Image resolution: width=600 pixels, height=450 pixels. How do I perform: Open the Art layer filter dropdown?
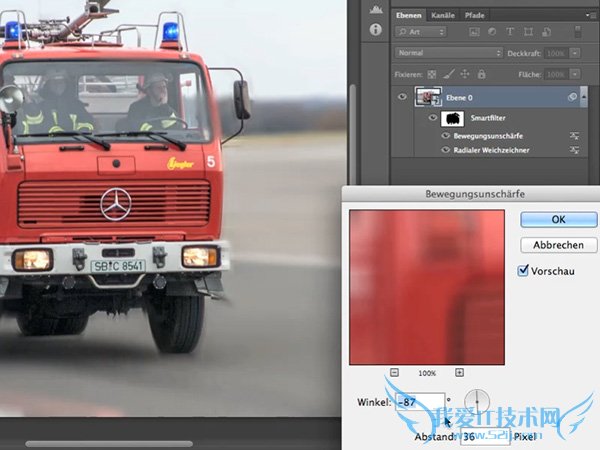coord(421,32)
